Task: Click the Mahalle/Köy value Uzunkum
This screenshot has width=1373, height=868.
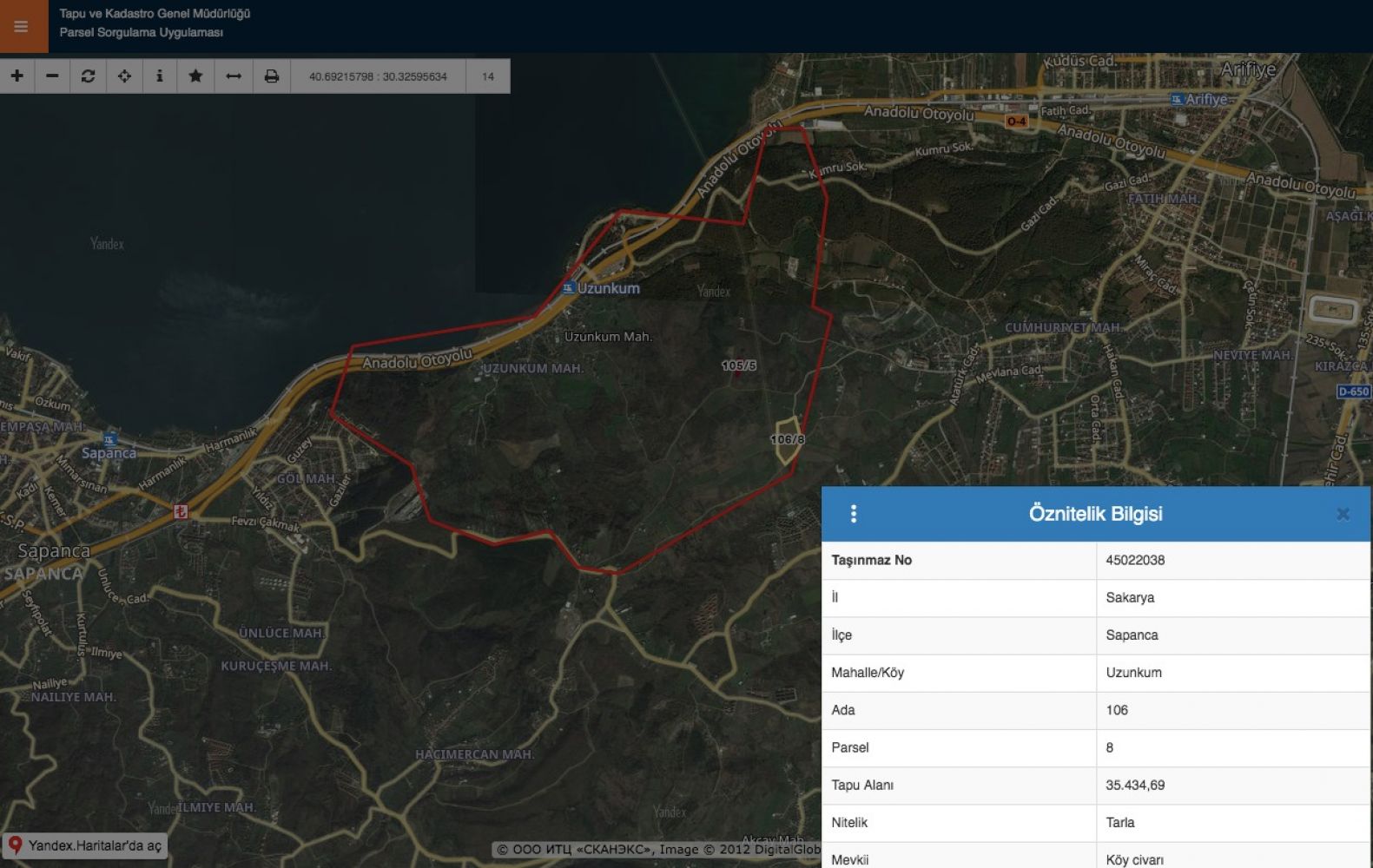Action: [1133, 672]
